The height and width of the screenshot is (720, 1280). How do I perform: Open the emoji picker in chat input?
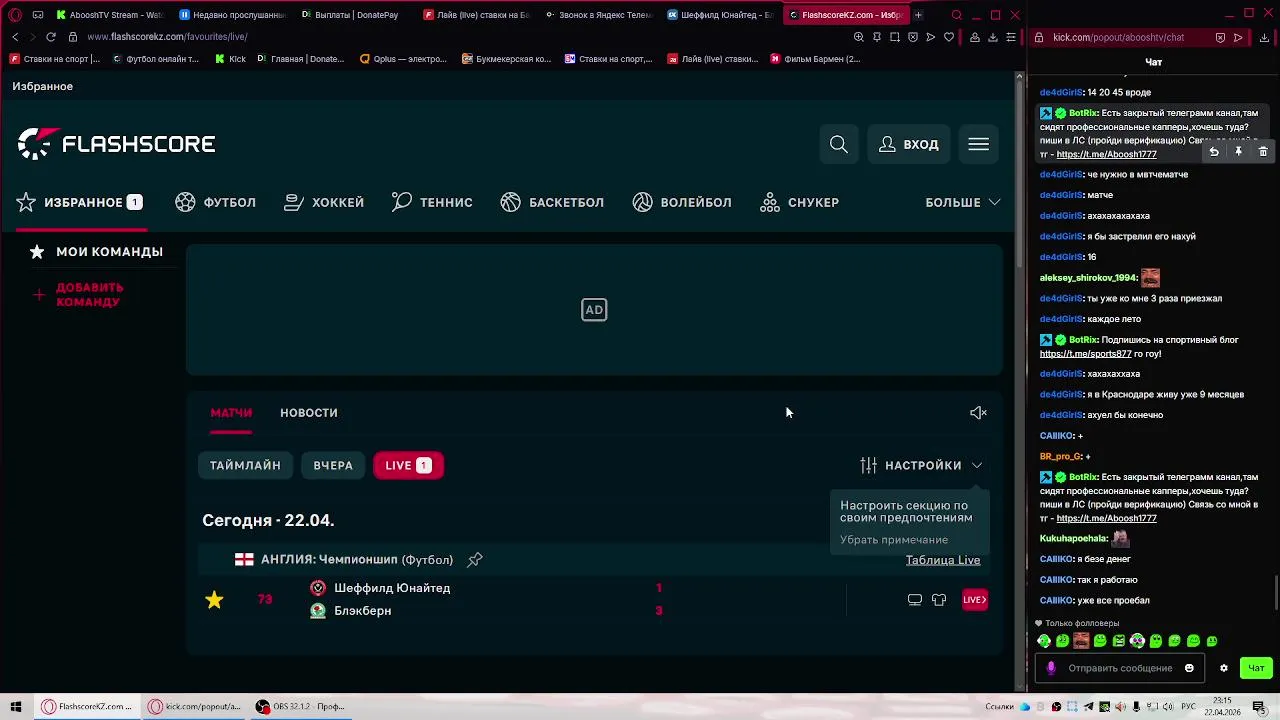pos(1189,668)
